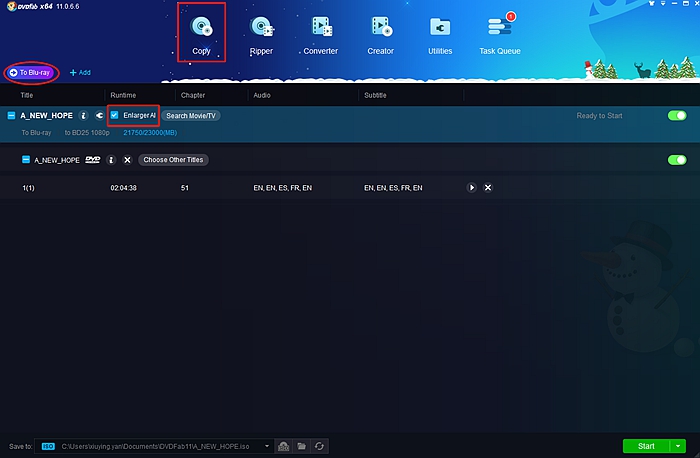Toggle the A_NEW_HOPE DVD source switch
Viewport: 700px width, 458px height.
pyautogui.click(x=677, y=160)
